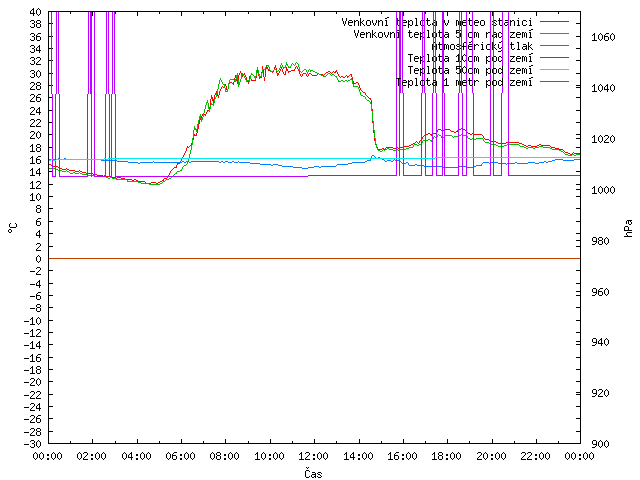This screenshot has width=640, height=480.
Task: Click legend label 'Venkovní teplota v meteo stanici'
Action: click(x=437, y=22)
